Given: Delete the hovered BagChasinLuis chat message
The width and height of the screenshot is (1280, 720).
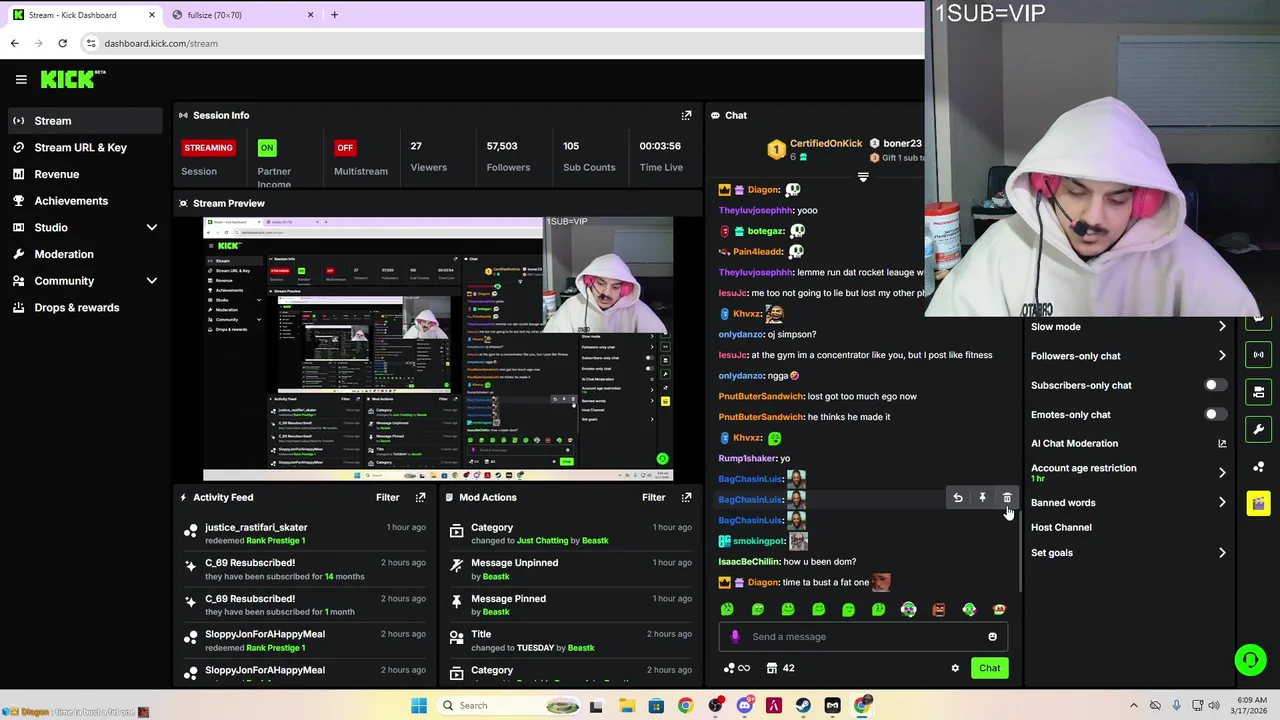Looking at the screenshot, I should [x=1007, y=498].
